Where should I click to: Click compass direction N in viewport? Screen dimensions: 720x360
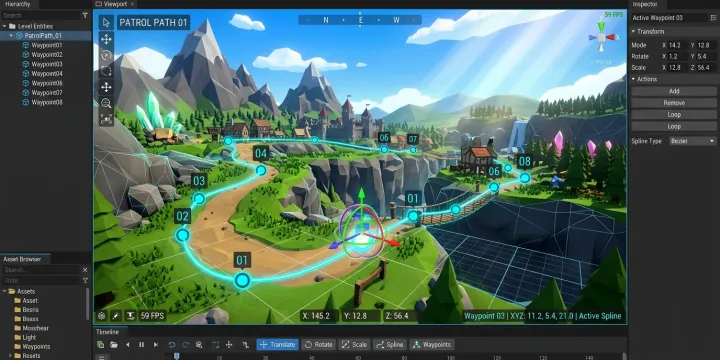[x=326, y=20]
